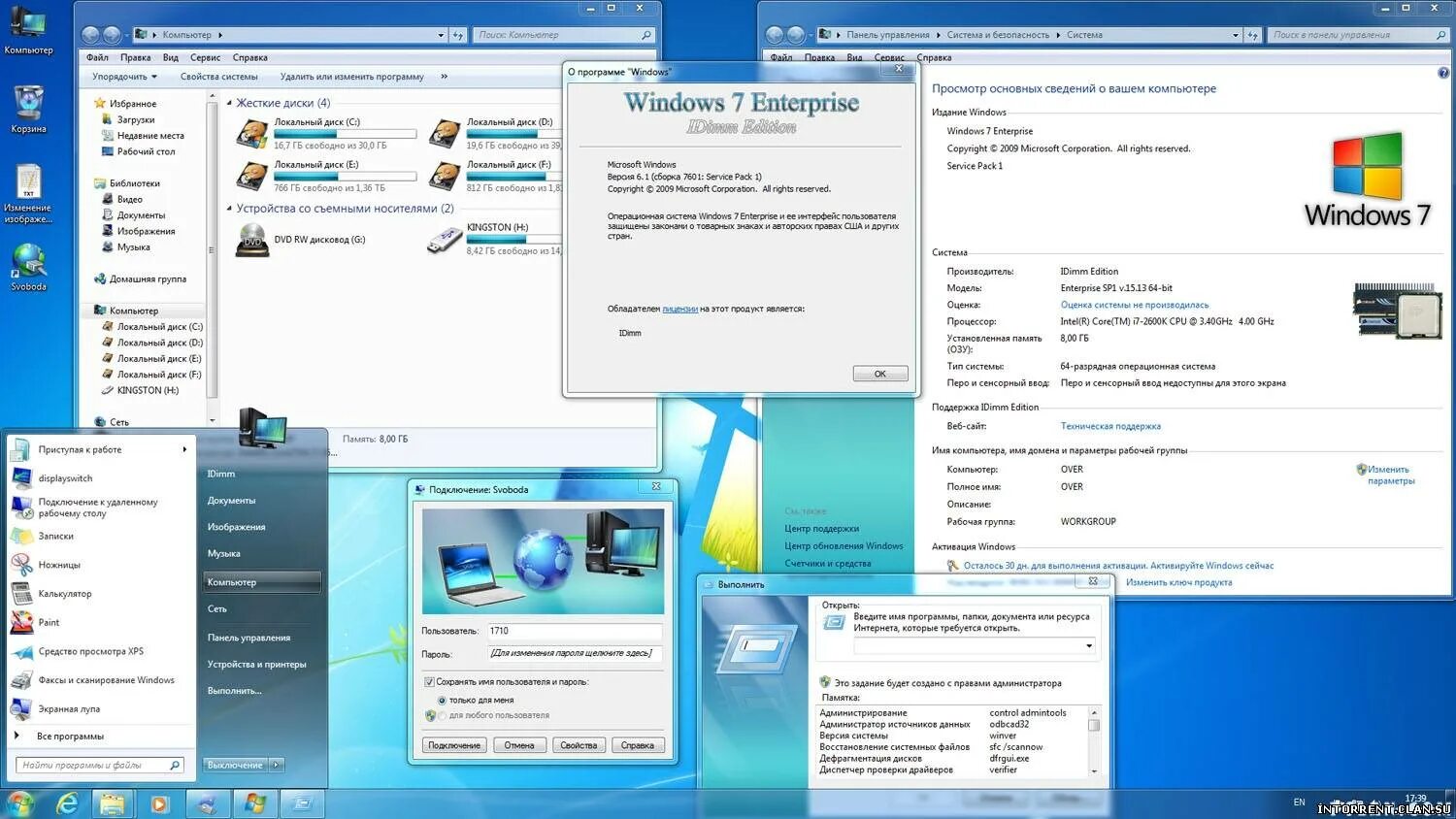Image resolution: width=1456 pixels, height=819 pixels.
Task: Open Вид menu in Компьютер window
Action: tap(170, 57)
